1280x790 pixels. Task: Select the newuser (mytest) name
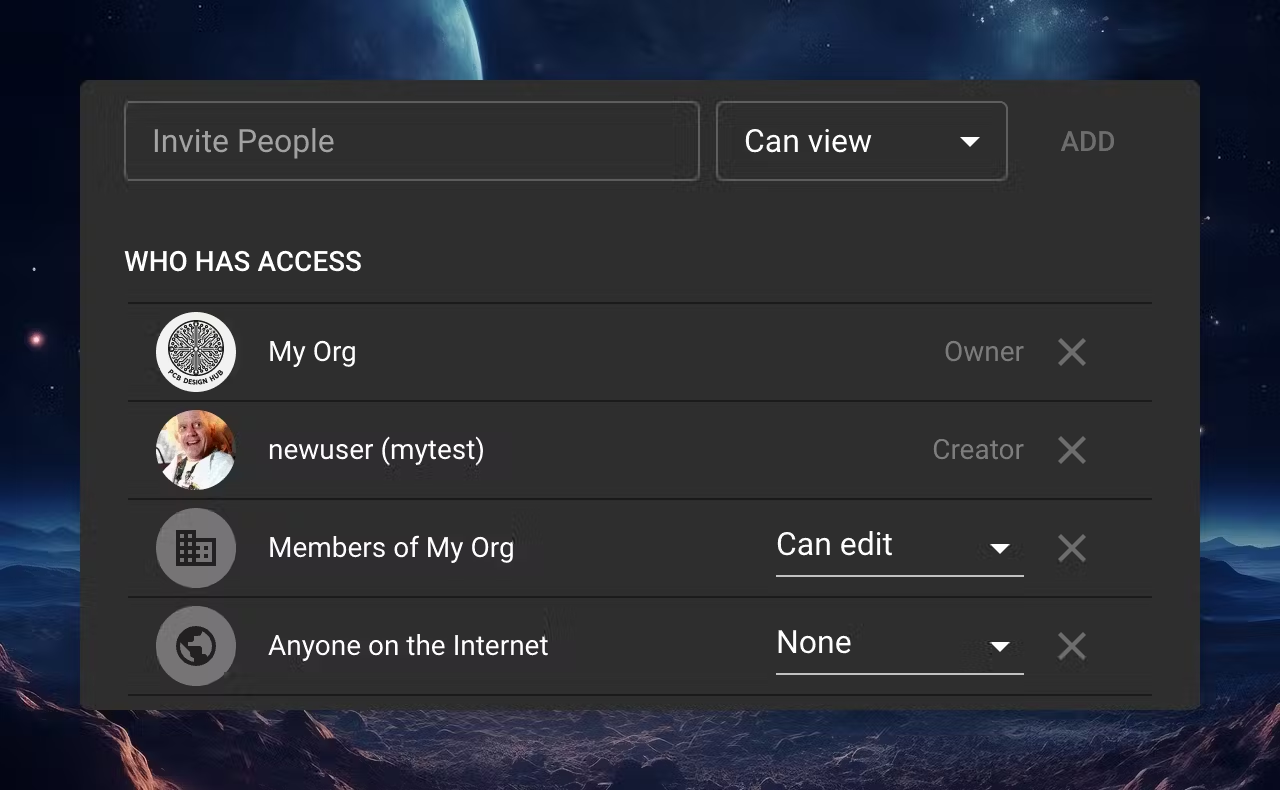(376, 450)
